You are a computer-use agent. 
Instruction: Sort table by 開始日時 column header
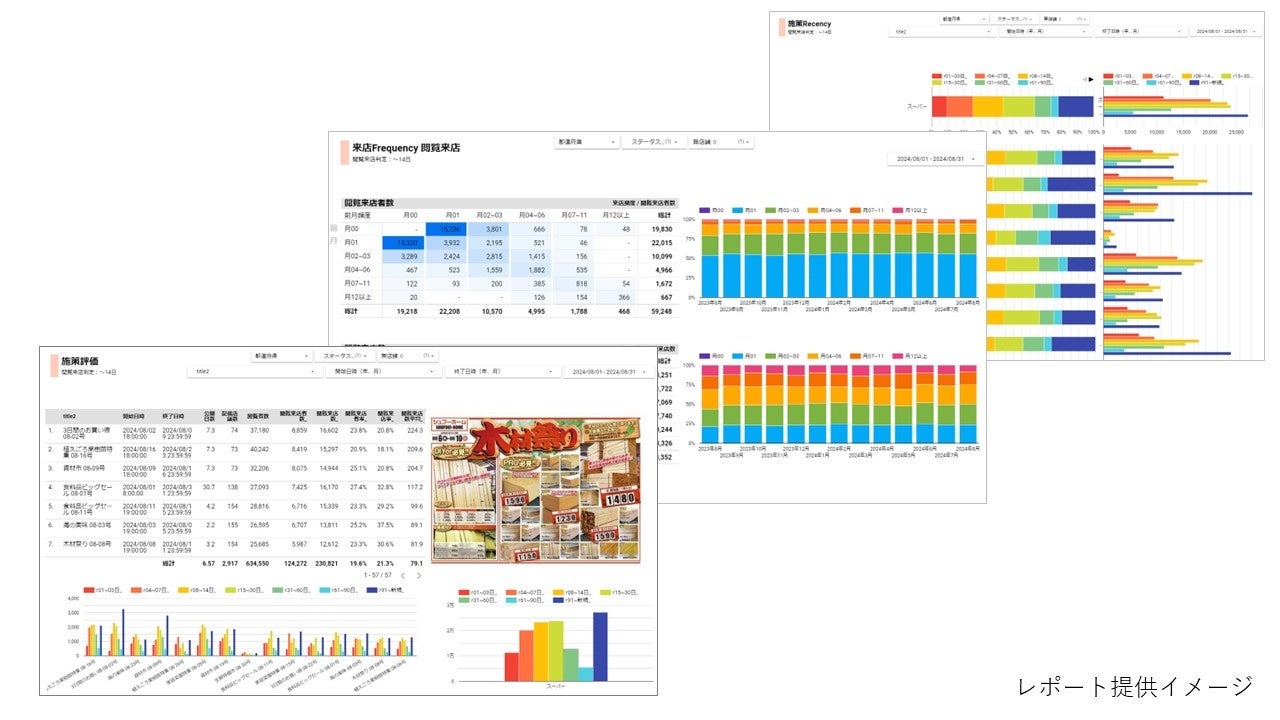pos(133,415)
